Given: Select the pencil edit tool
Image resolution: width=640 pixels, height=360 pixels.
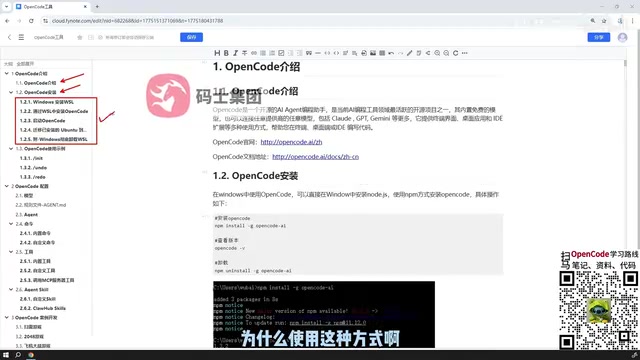Looking at the screenshot, I should click(x=409, y=53).
